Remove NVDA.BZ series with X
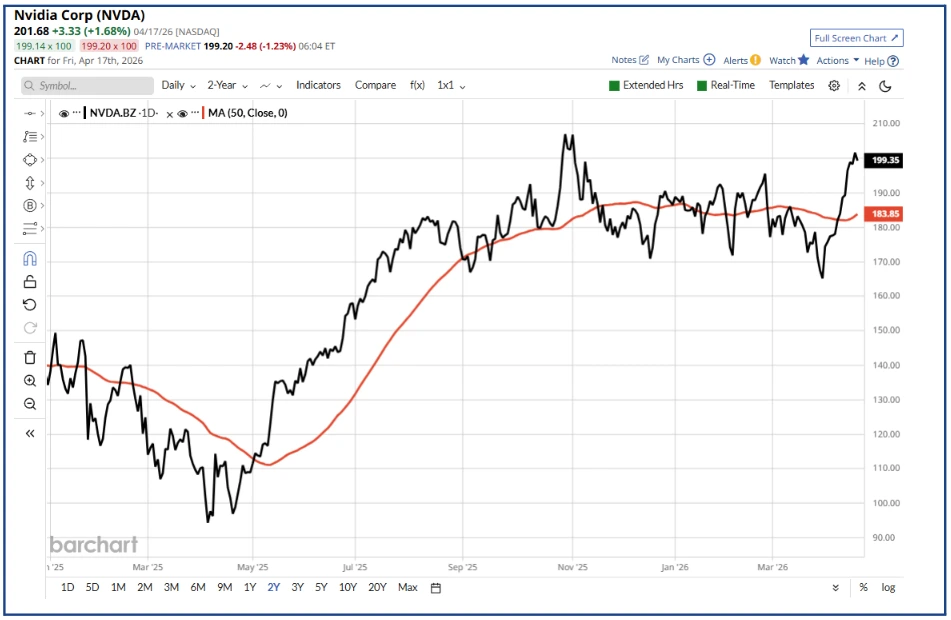This screenshot has height=620, width=951. click(x=170, y=114)
